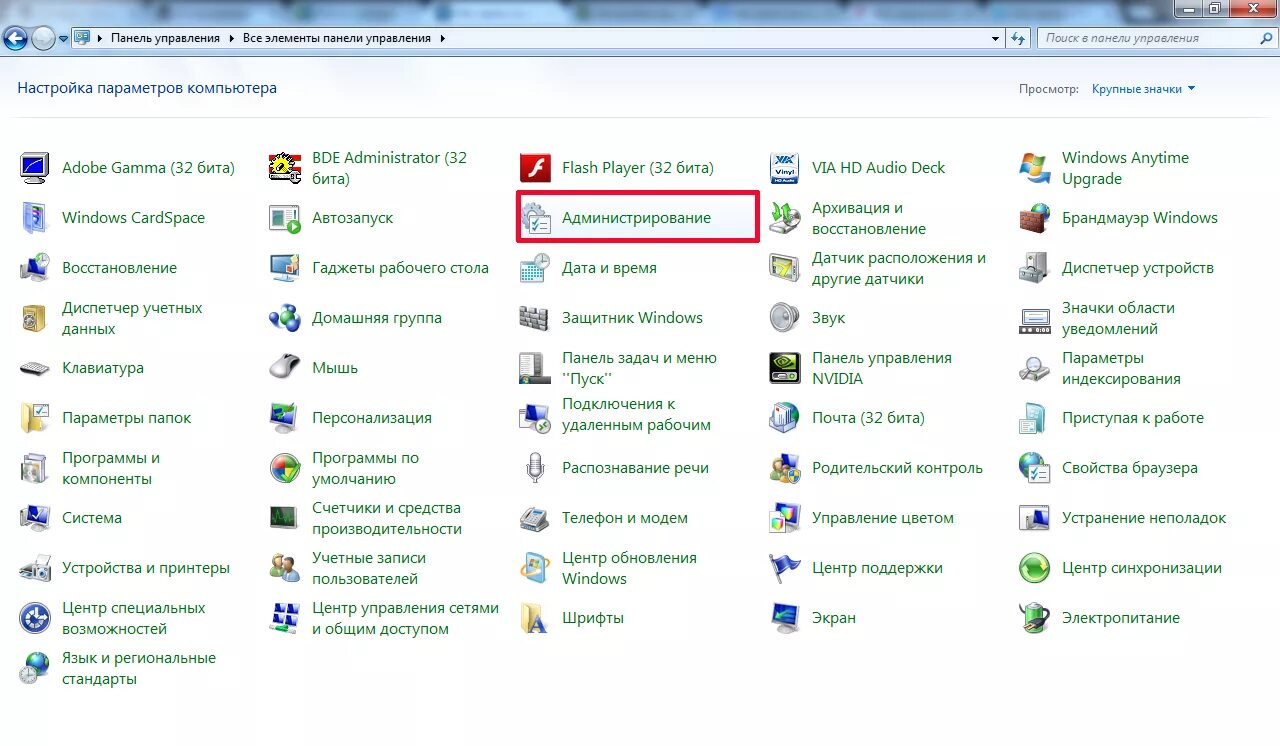Click the Клавиатура icon
Image resolution: width=1280 pixels, height=746 pixels.
click(x=35, y=368)
